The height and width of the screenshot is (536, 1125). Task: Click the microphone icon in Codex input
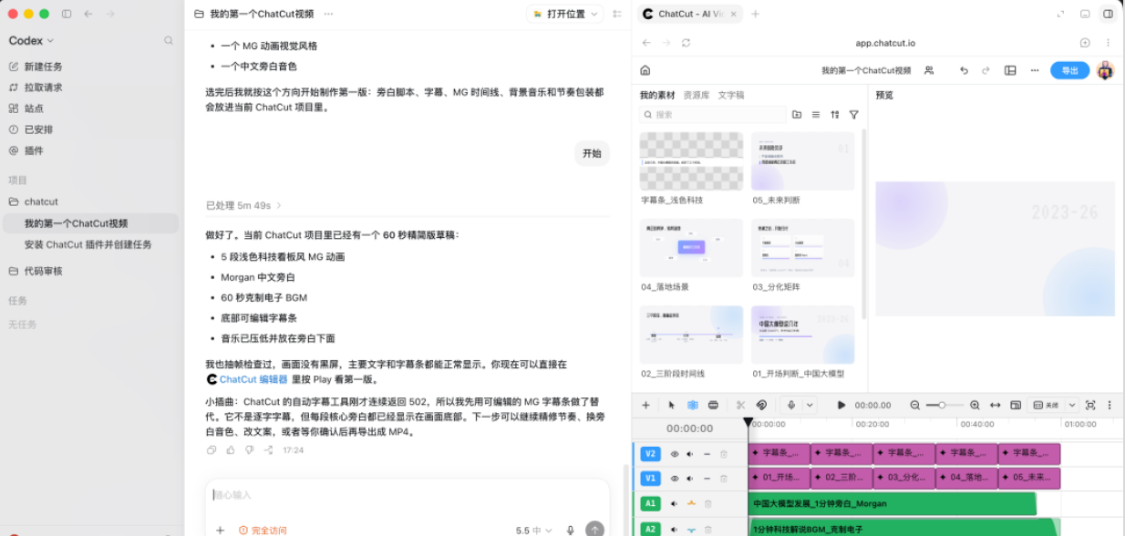coord(570,530)
